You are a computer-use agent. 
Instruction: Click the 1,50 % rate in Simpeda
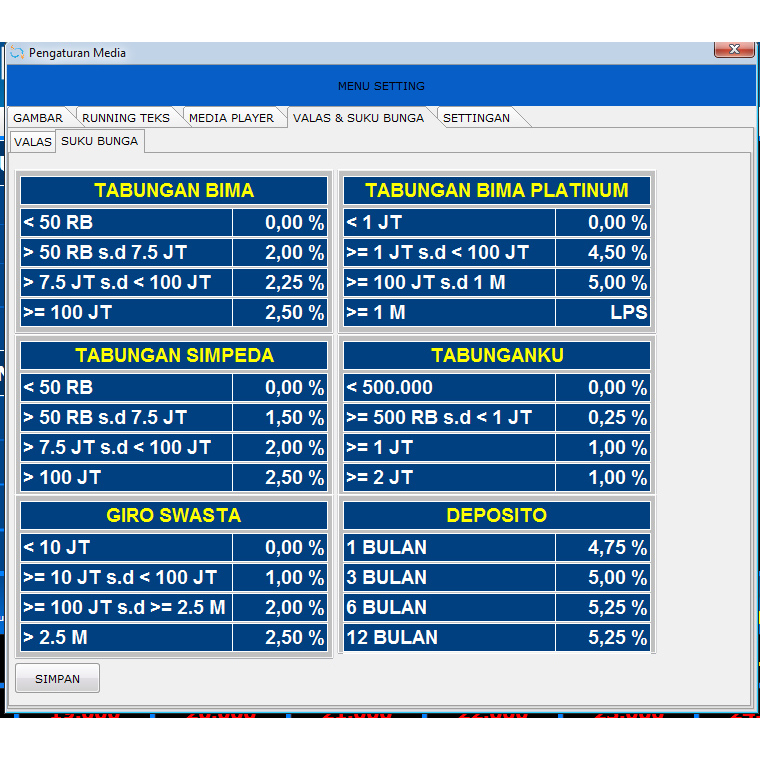[280, 417]
